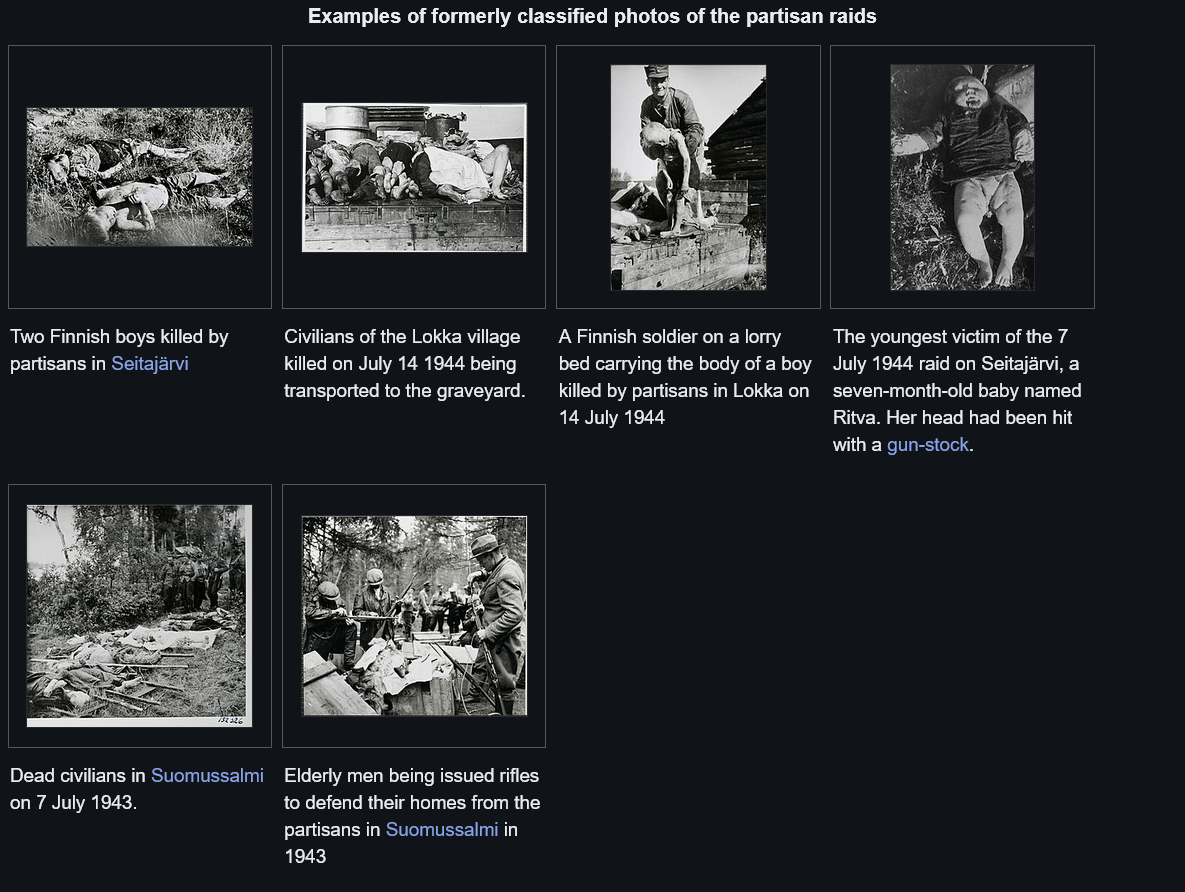Open Suomussalmi link in Dead civilians caption
This screenshot has width=1185, height=892.
point(207,776)
